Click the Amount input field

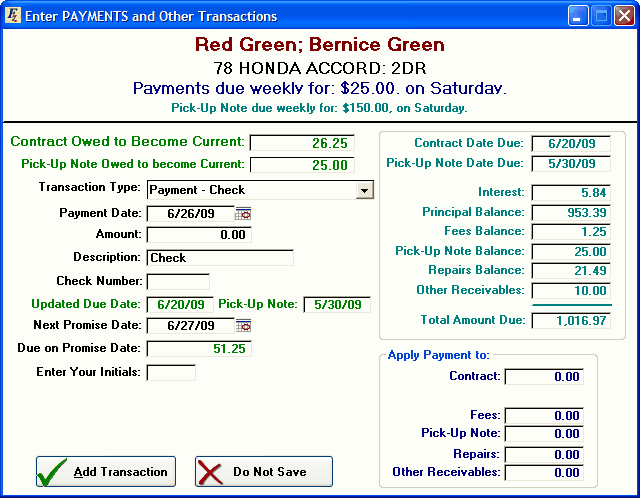[198, 235]
